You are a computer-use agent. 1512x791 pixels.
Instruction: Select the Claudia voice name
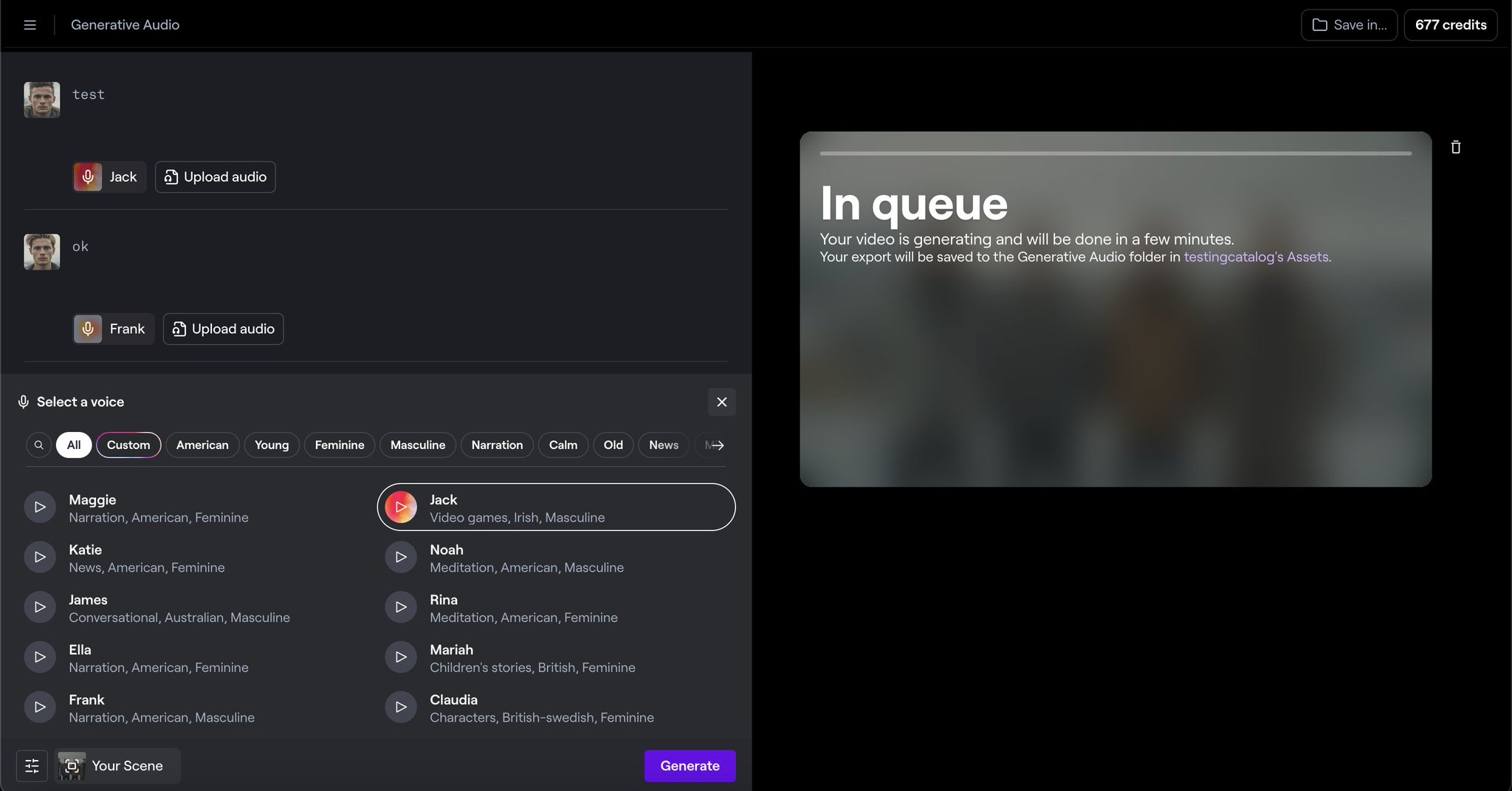pyautogui.click(x=453, y=700)
